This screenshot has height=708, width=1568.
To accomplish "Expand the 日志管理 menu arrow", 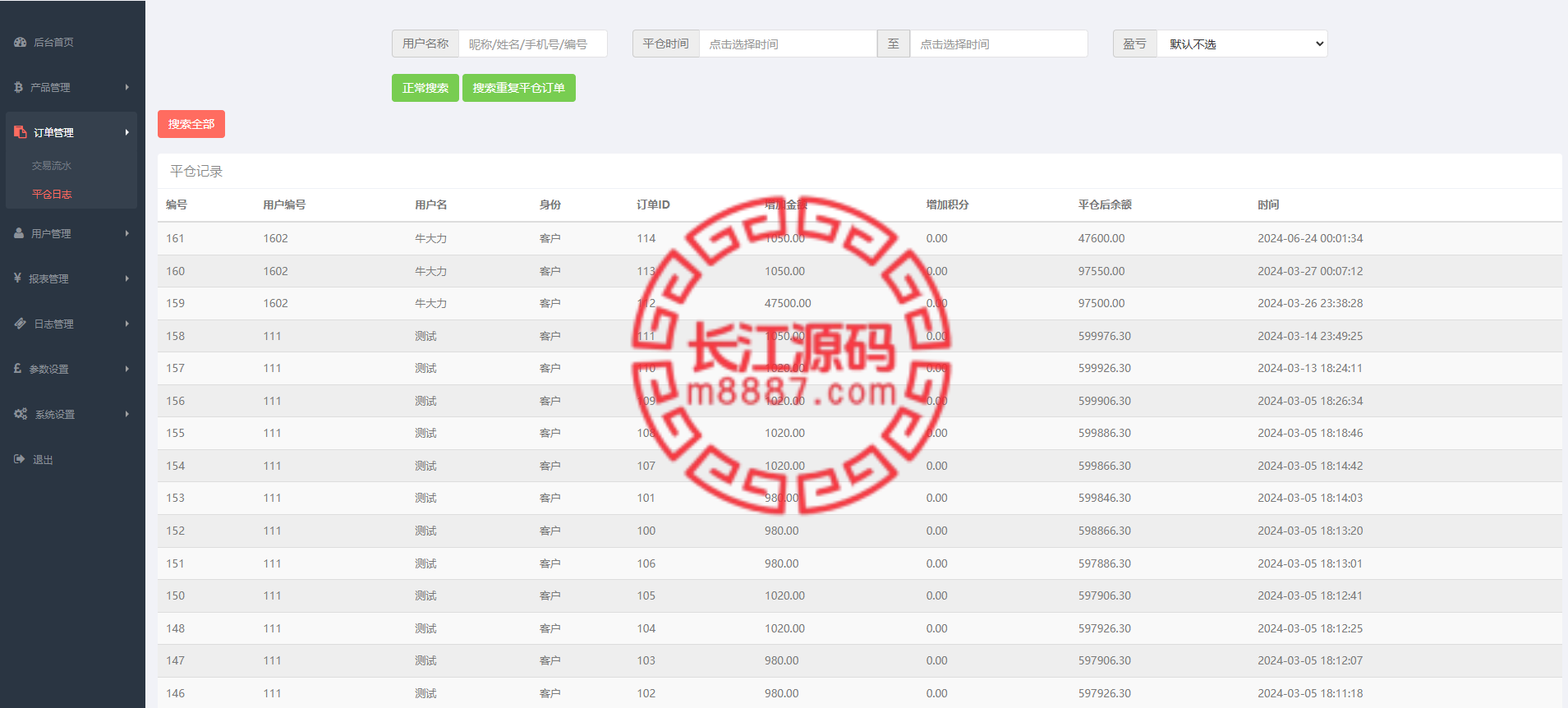I will [x=127, y=324].
